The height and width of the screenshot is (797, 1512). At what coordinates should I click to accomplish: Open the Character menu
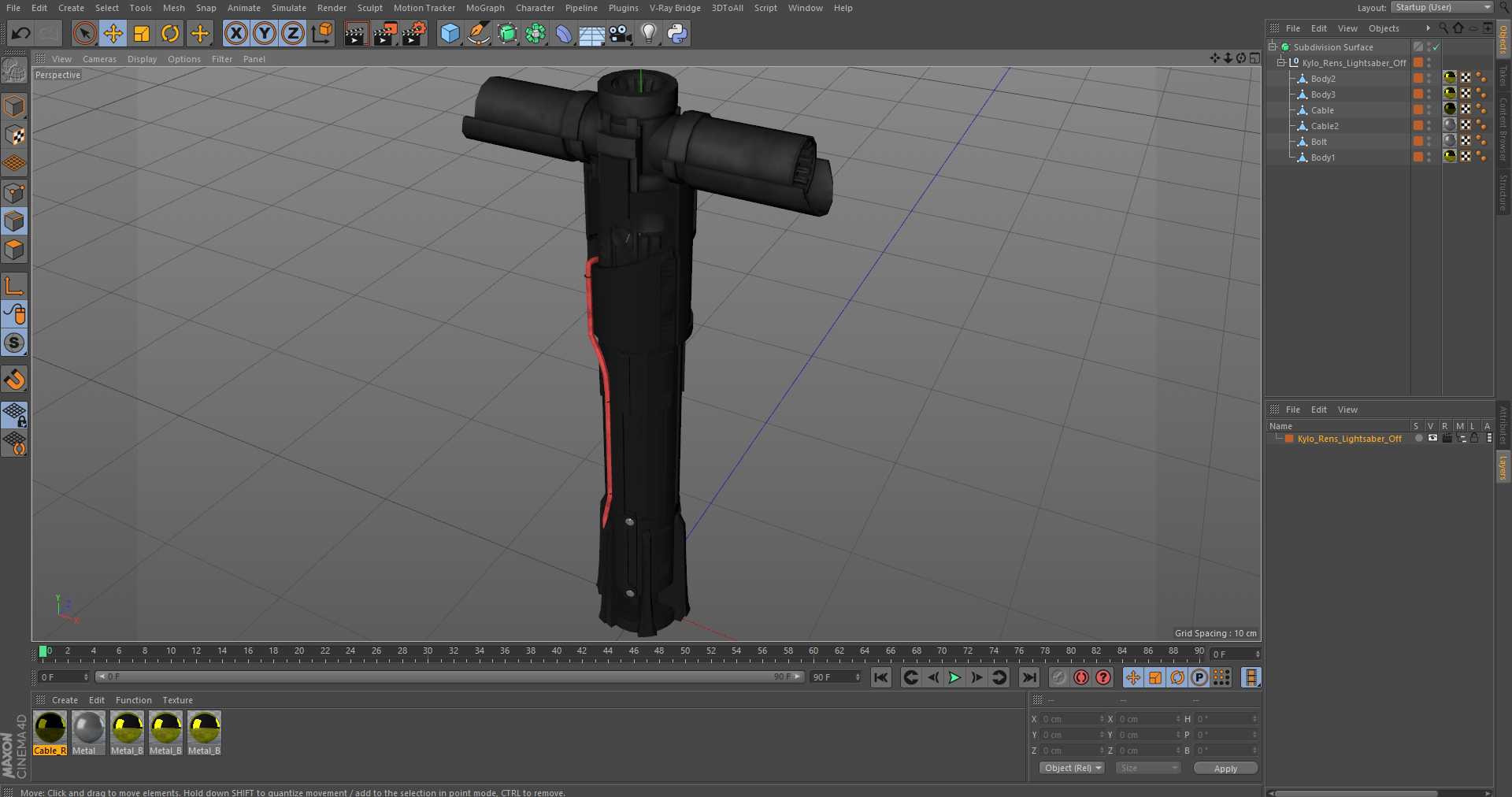point(535,8)
